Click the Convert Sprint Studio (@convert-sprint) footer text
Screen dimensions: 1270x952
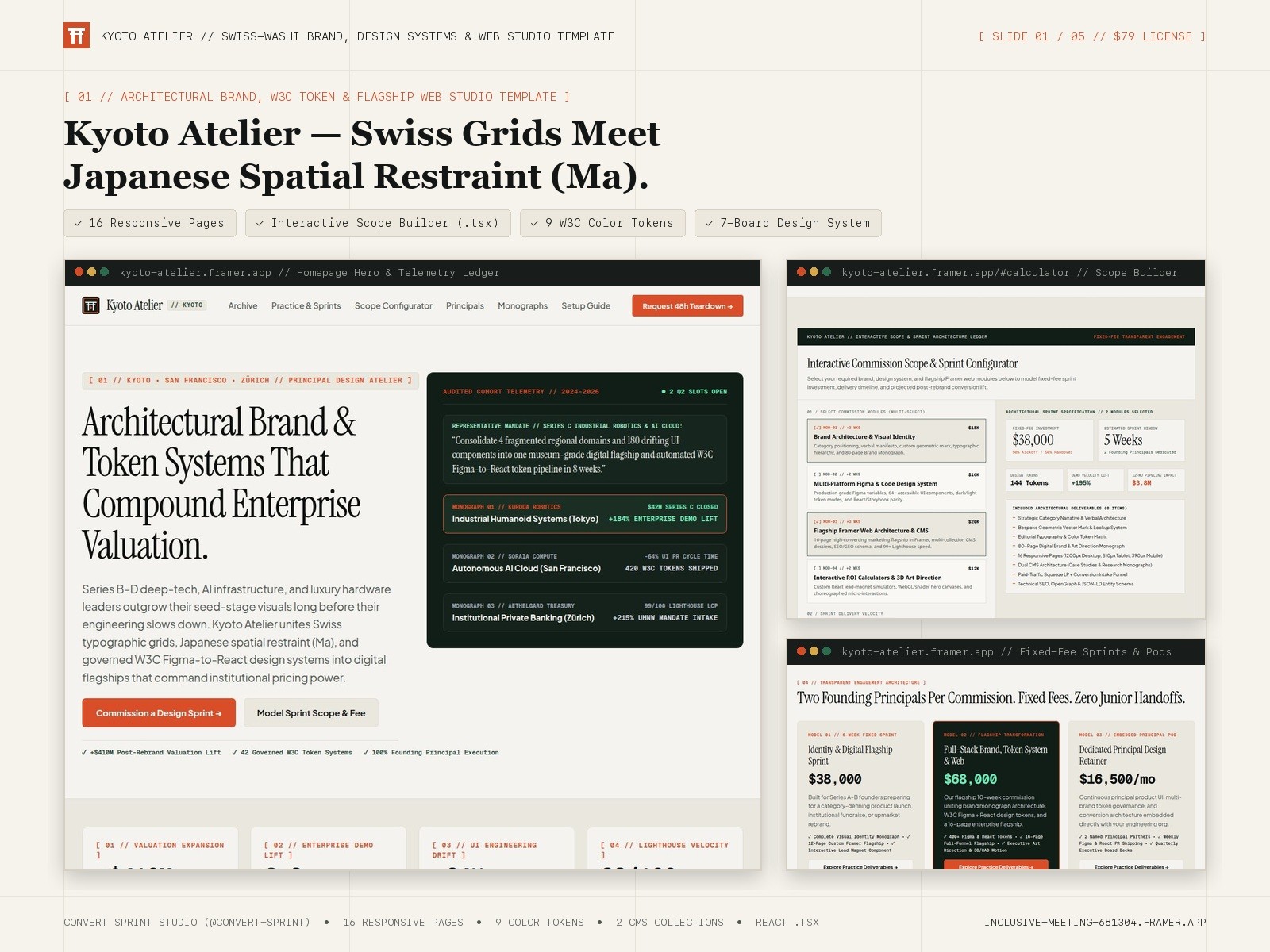coord(187,922)
